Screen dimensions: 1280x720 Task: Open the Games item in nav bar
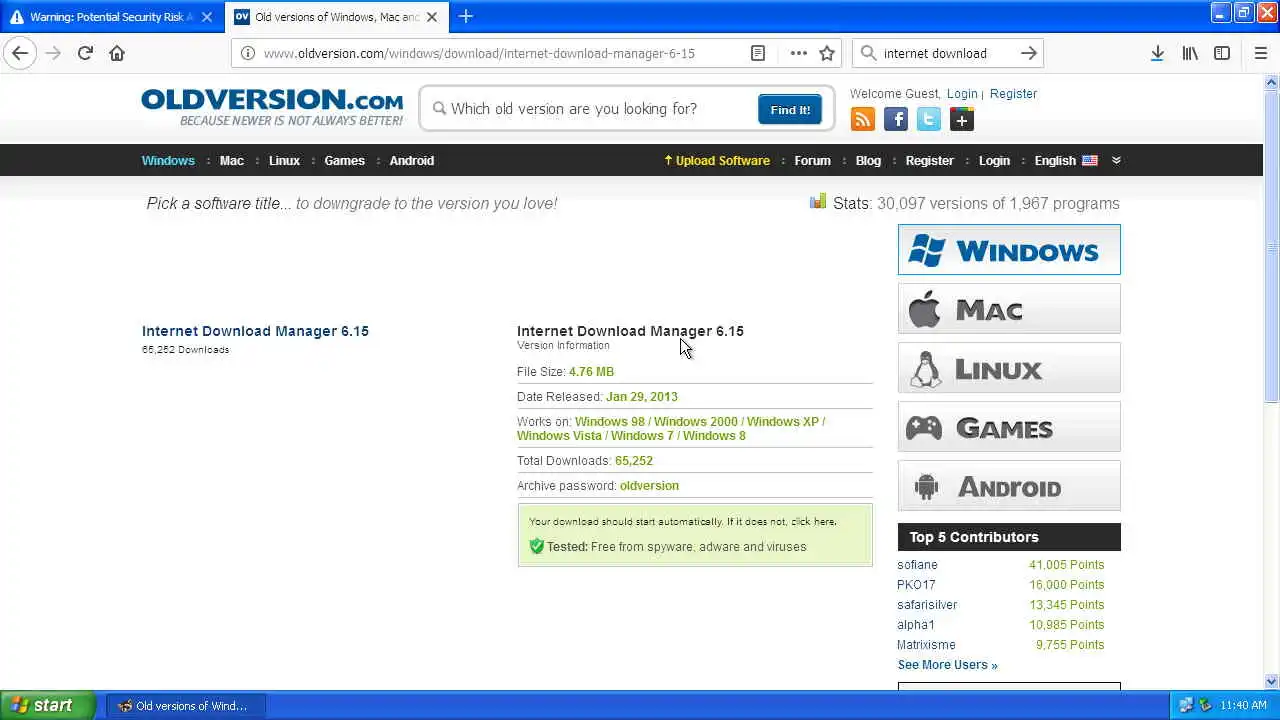coord(344,160)
